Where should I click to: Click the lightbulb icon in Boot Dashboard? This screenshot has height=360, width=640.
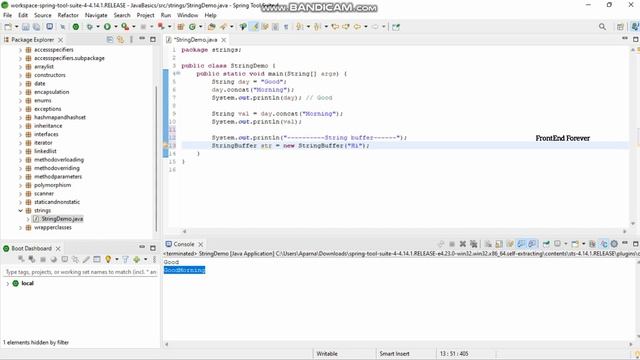click(x=108, y=259)
